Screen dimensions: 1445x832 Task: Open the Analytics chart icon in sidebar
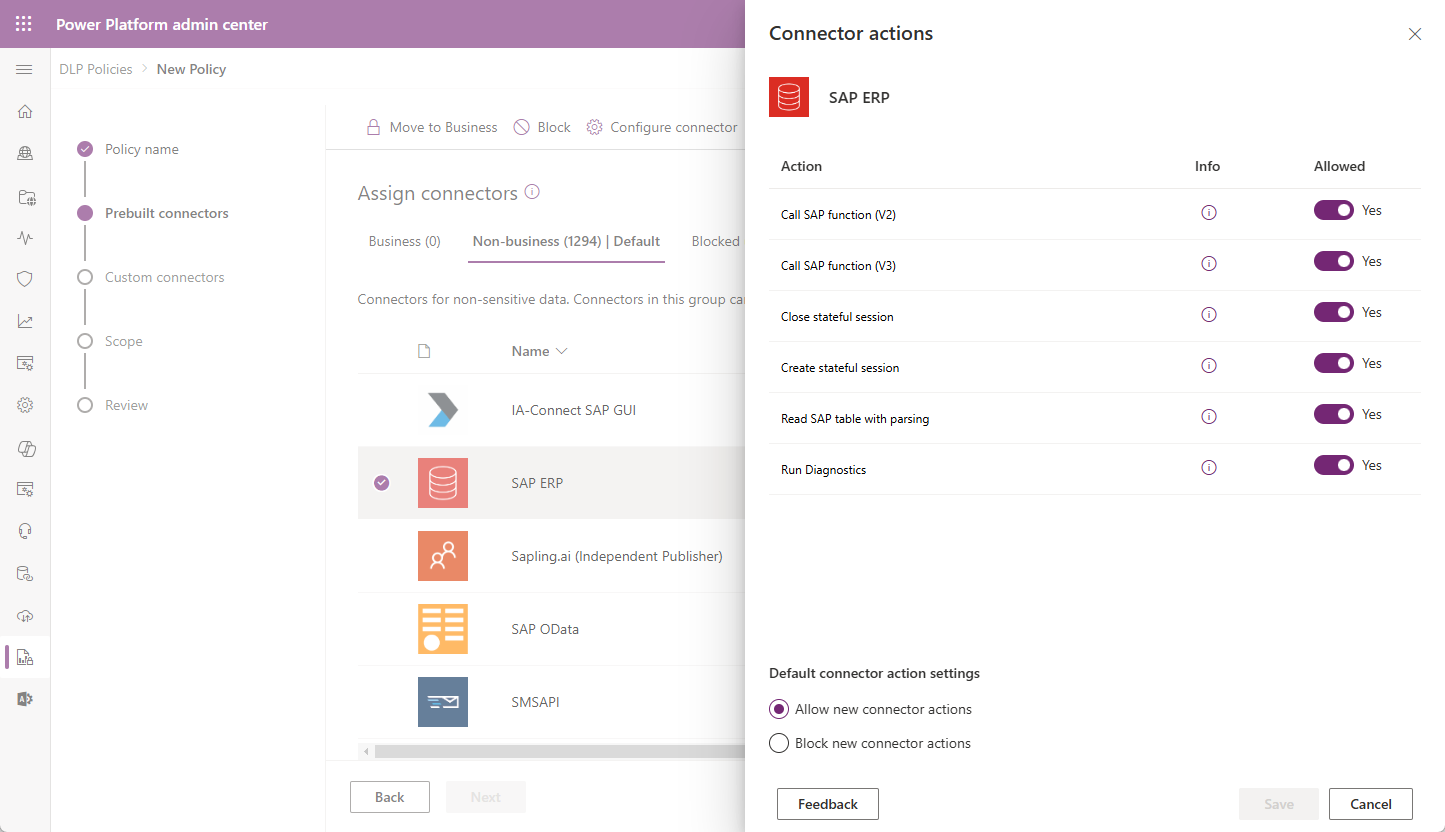point(25,321)
